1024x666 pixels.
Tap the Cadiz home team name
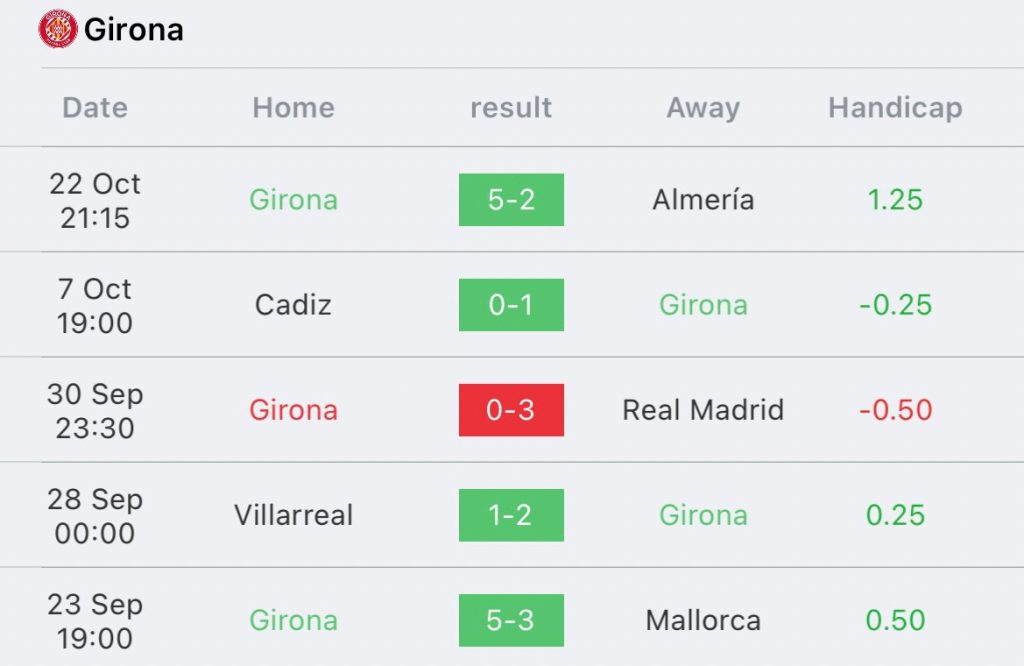tap(293, 305)
